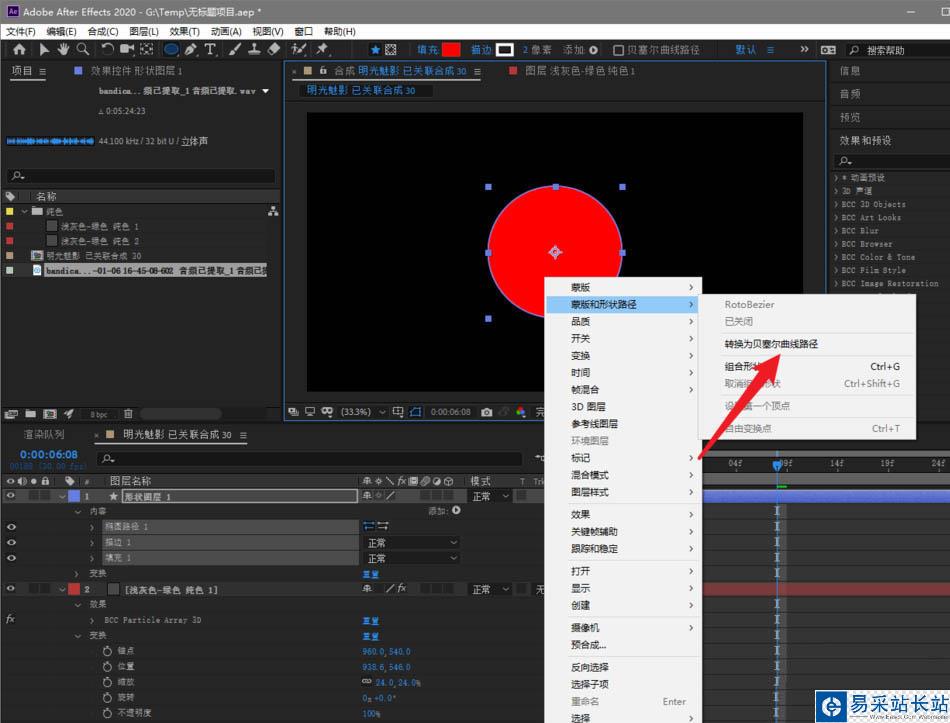Open the 效果(T) menu
The width and height of the screenshot is (950, 723).
click(184, 32)
